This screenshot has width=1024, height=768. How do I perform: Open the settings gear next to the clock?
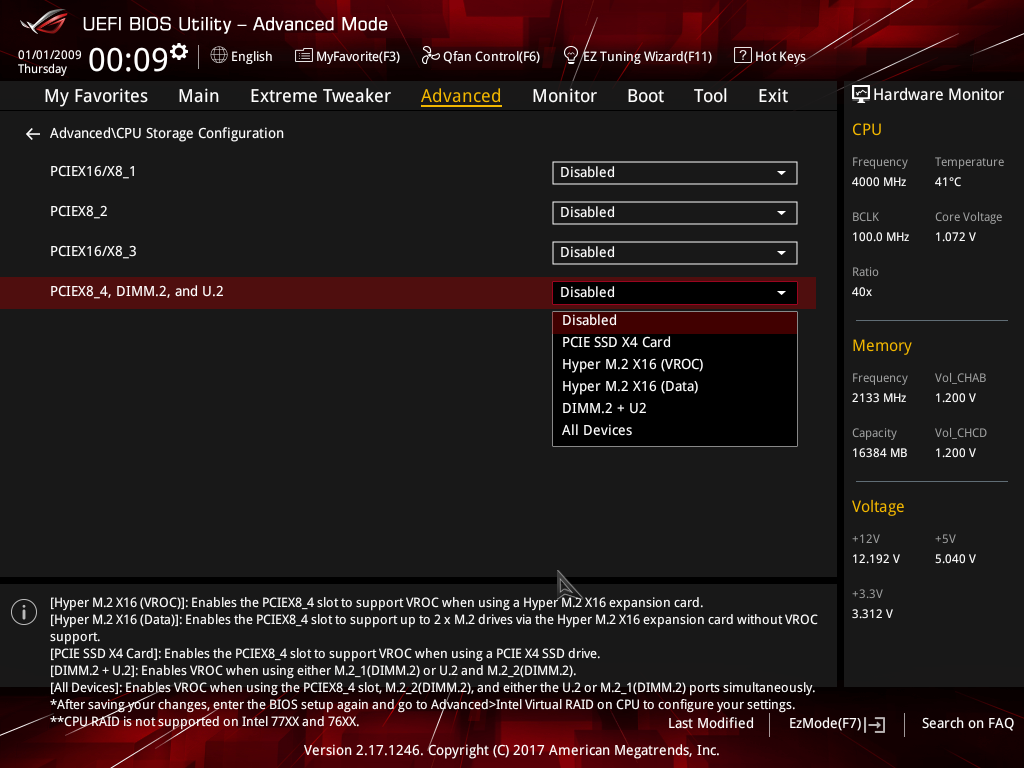pos(179,51)
